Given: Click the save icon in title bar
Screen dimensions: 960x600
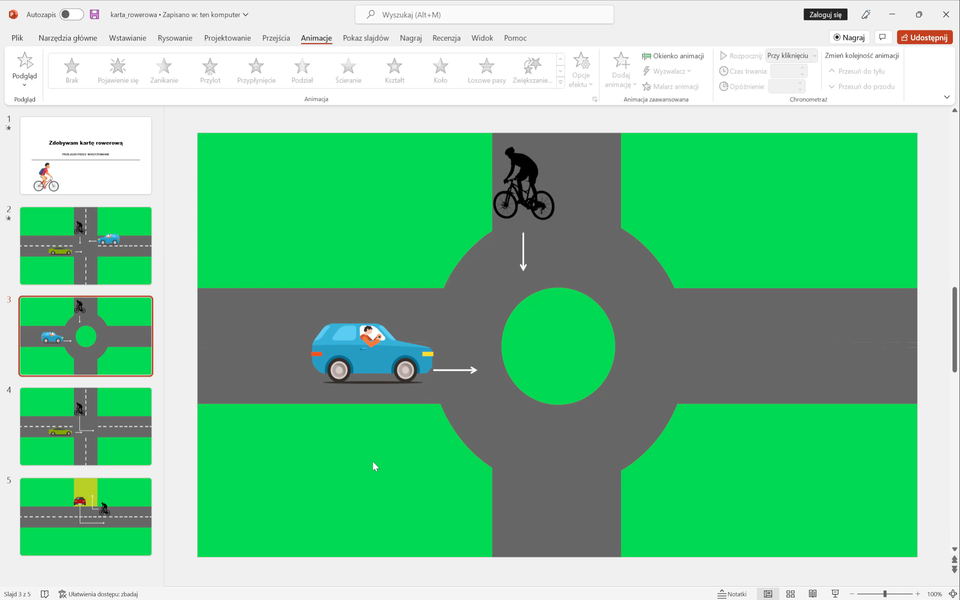Looking at the screenshot, I should (x=94, y=15).
